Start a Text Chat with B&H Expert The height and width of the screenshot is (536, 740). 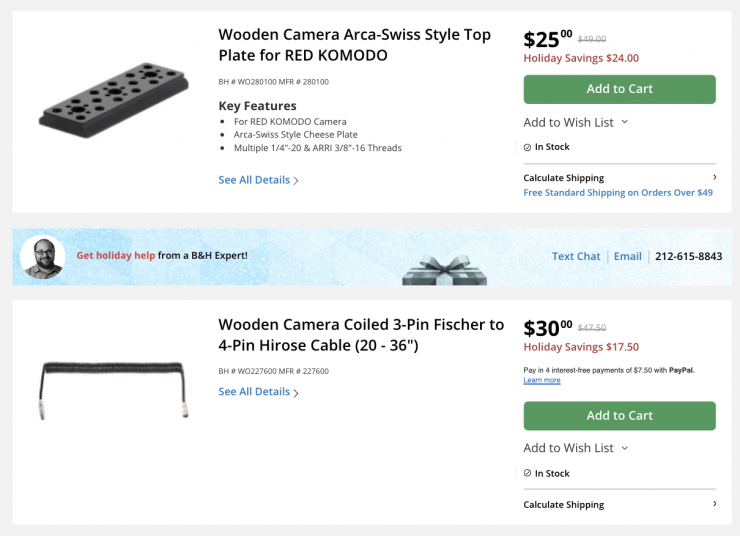[x=576, y=256]
